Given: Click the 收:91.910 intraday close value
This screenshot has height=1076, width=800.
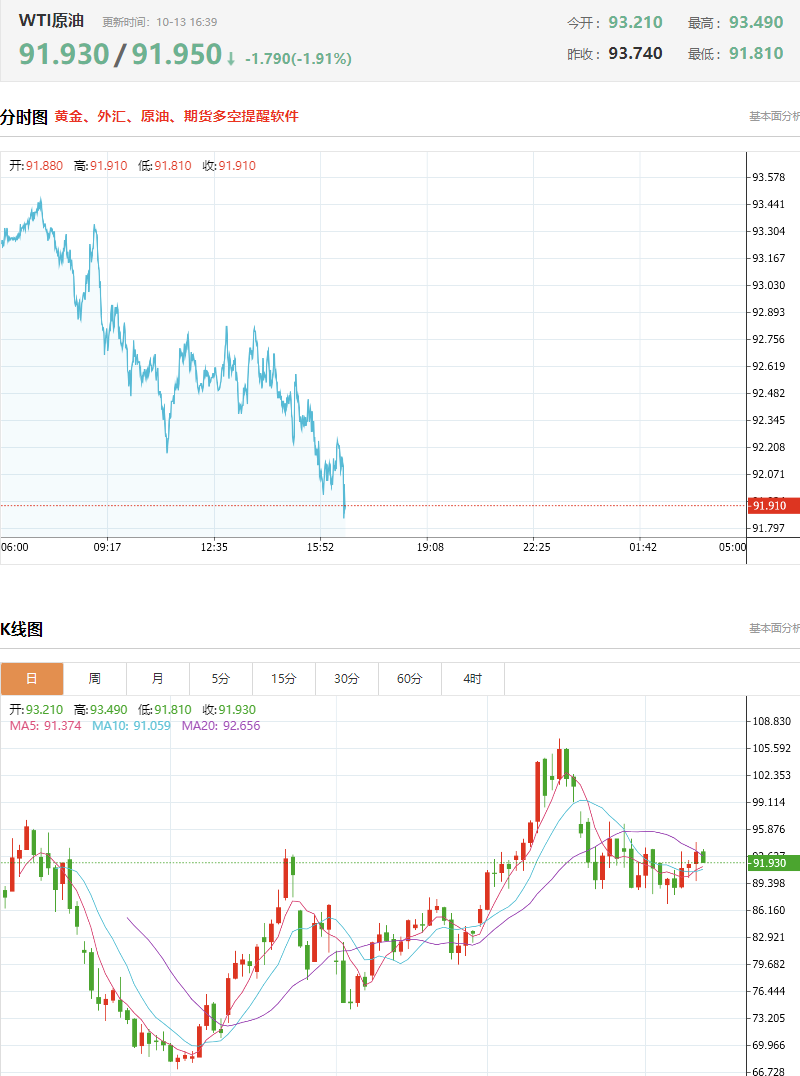Looking at the screenshot, I should point(229,165).
